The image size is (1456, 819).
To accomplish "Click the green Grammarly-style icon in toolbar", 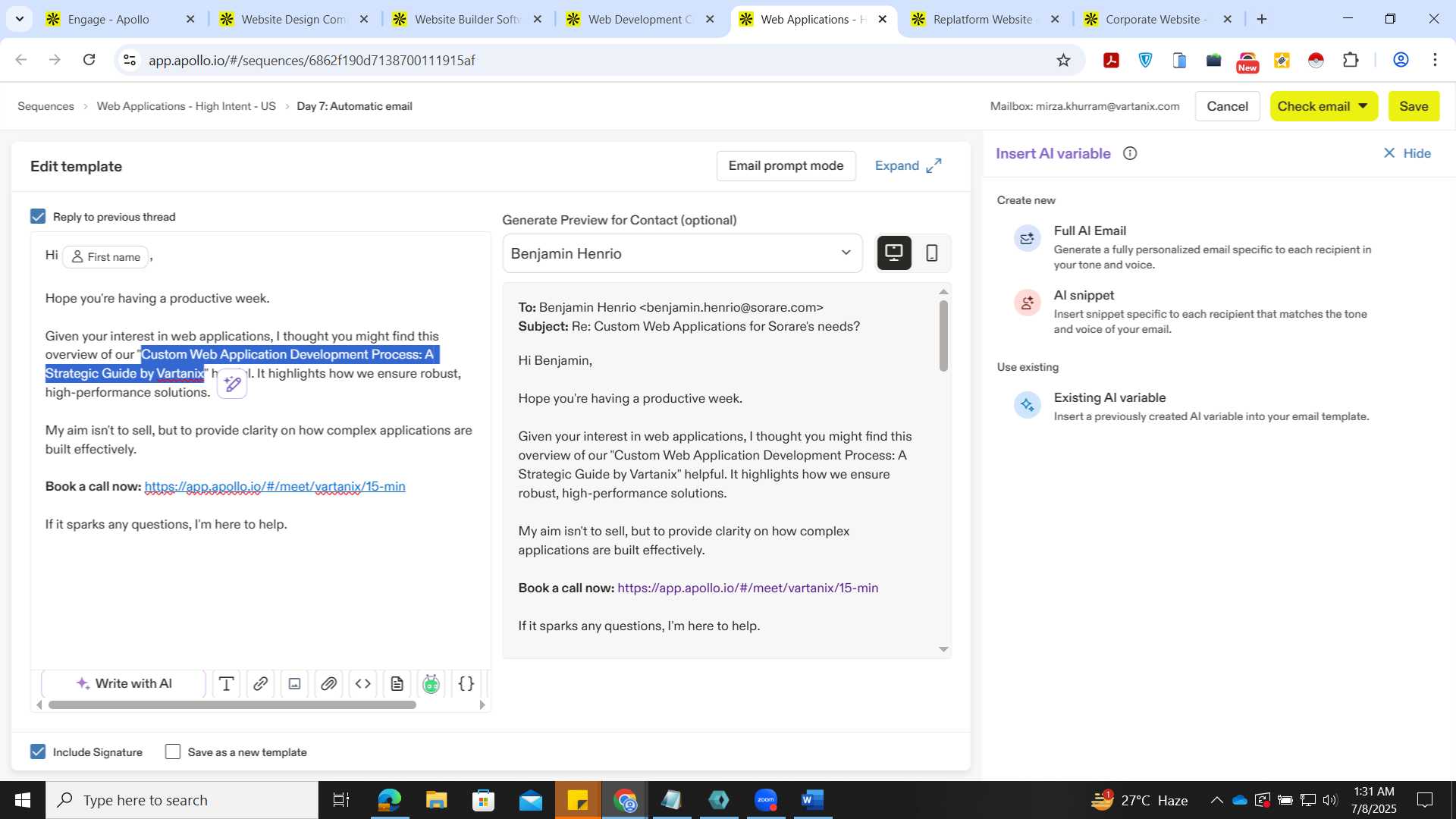I will click(x=431, y=684).
